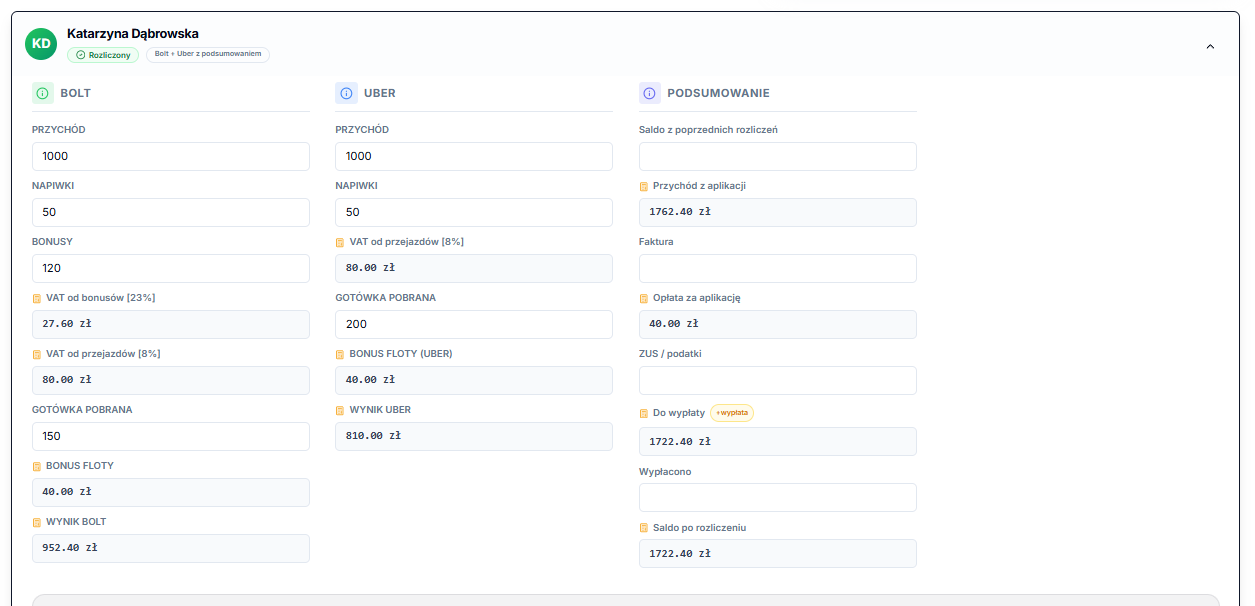This screenshot has width=1255, height=606.
Task: Click the PODSUMOWANIE section info icon
Action: tap(650, 93)
